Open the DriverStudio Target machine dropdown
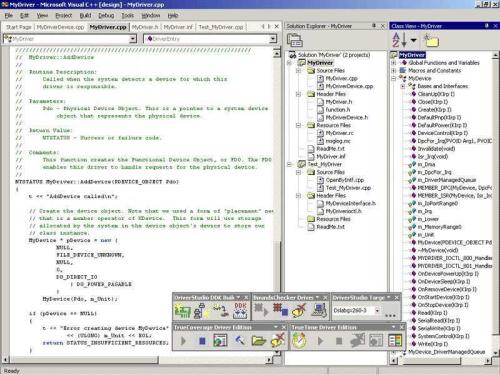This screenshot has height=375, width=500. pyautogui.click(x=377, y=311)
